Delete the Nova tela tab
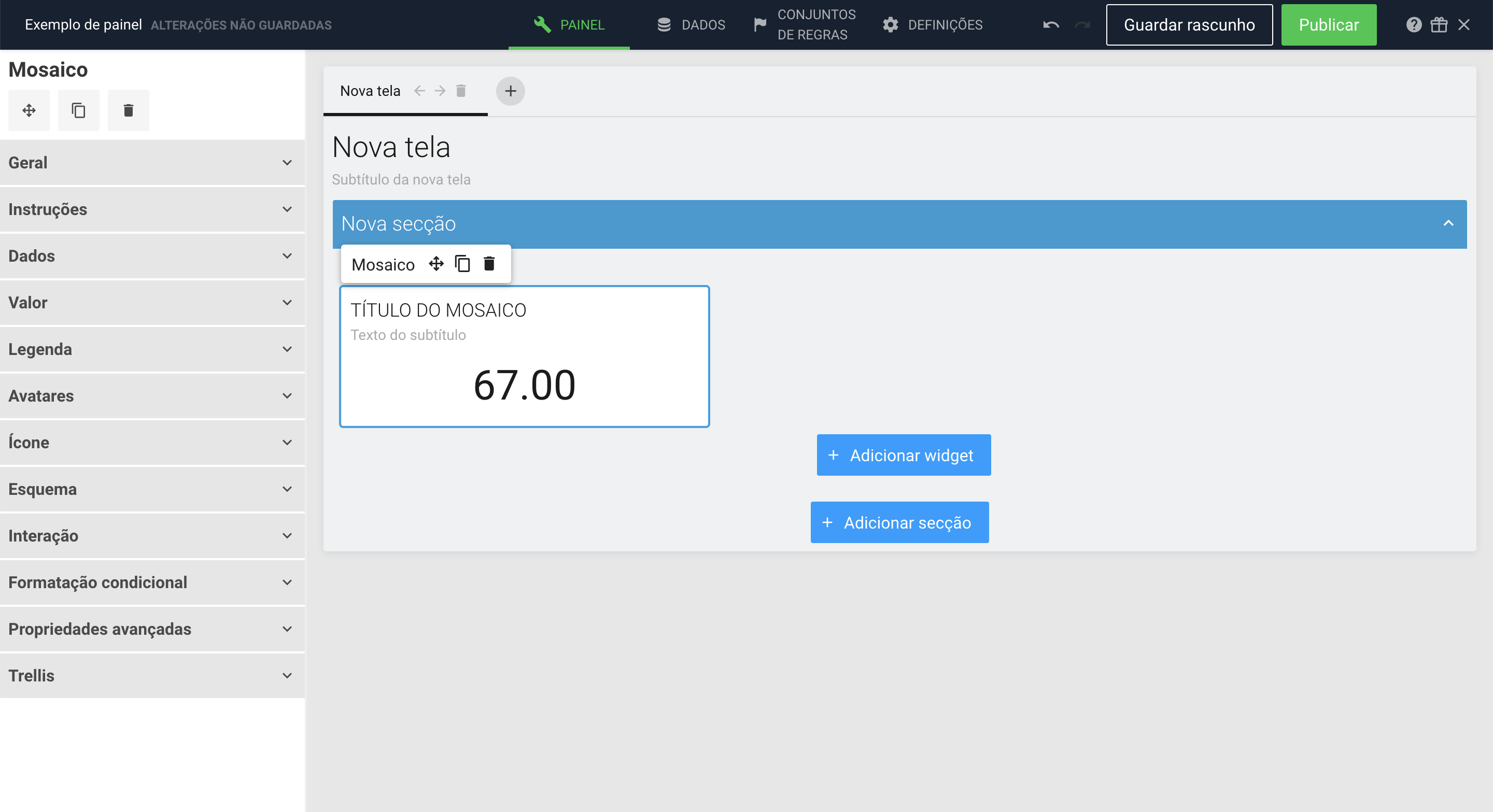Screen dimensions: 1493x812 pos(461,91)
